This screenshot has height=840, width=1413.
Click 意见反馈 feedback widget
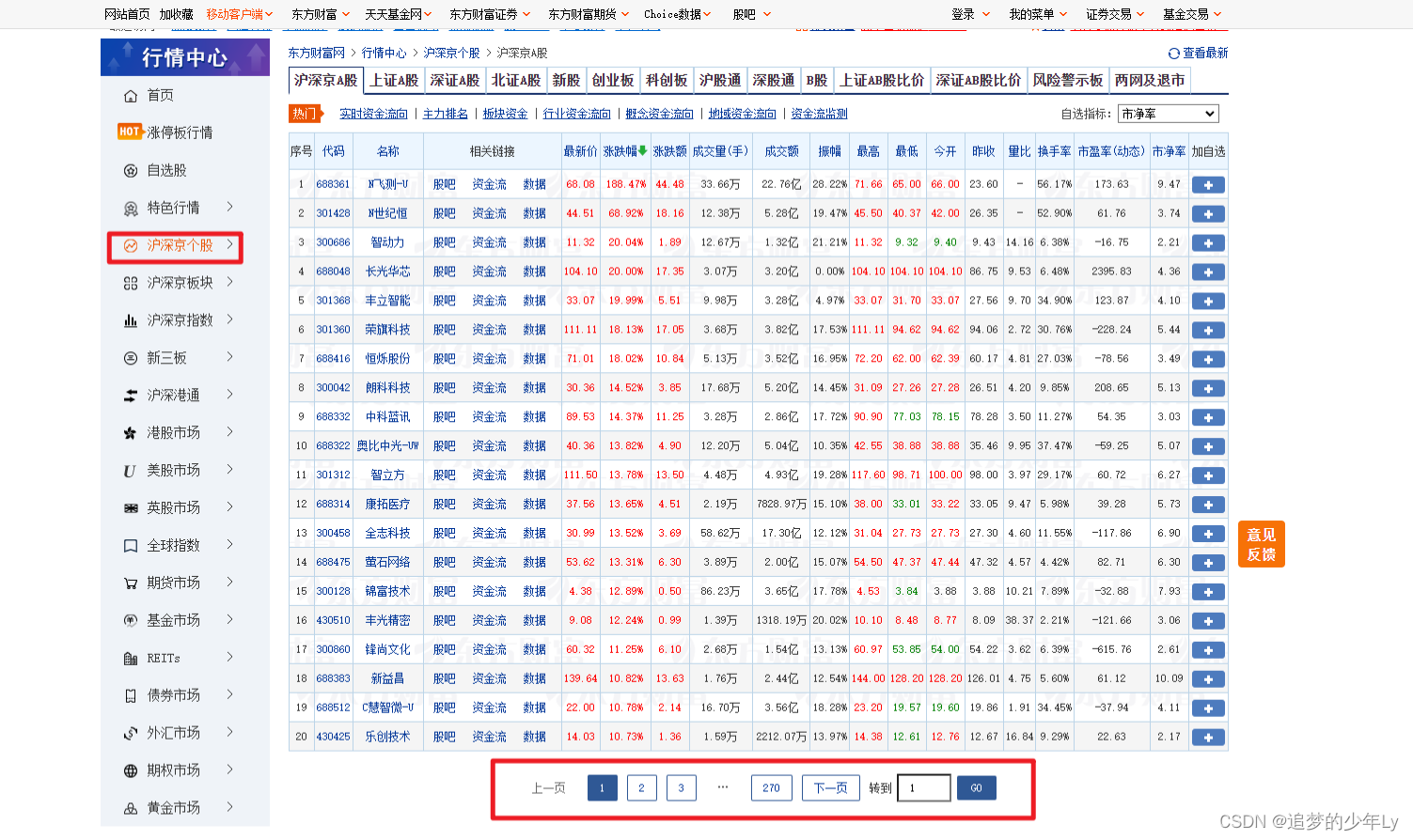click(x=1262, y=544)
